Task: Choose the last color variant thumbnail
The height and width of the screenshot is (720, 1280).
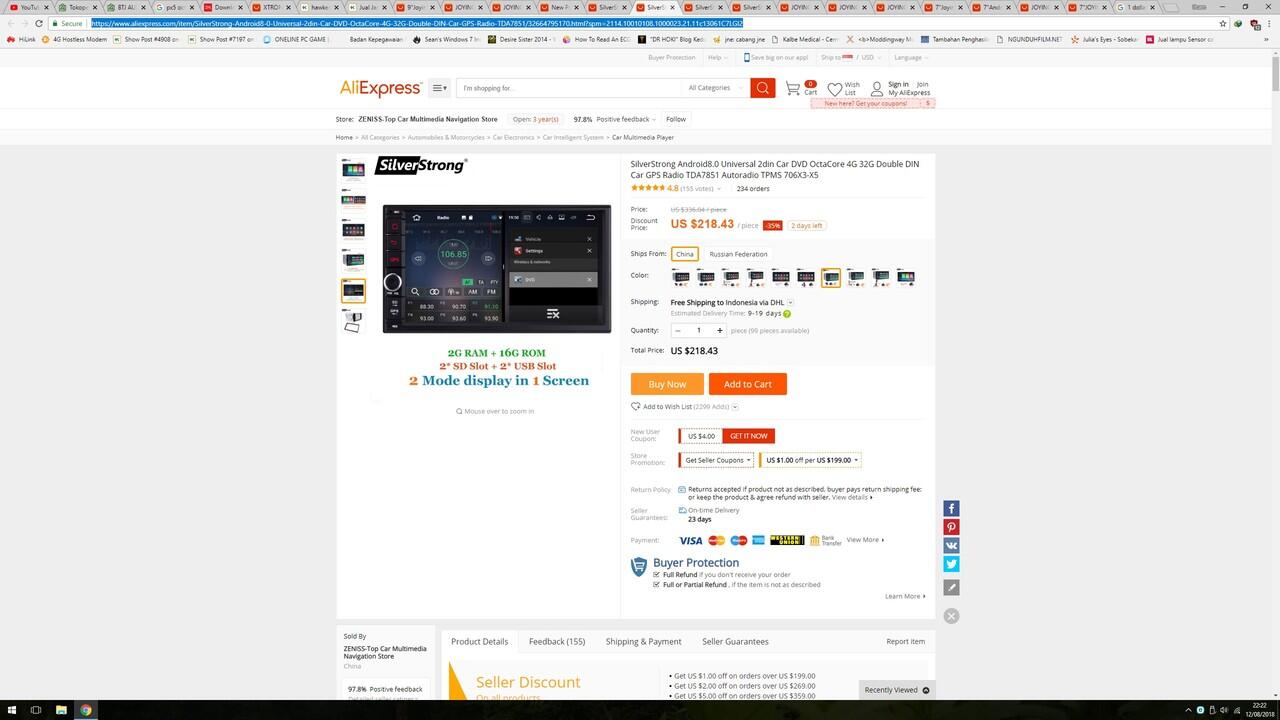Action: tap(905, 277)
